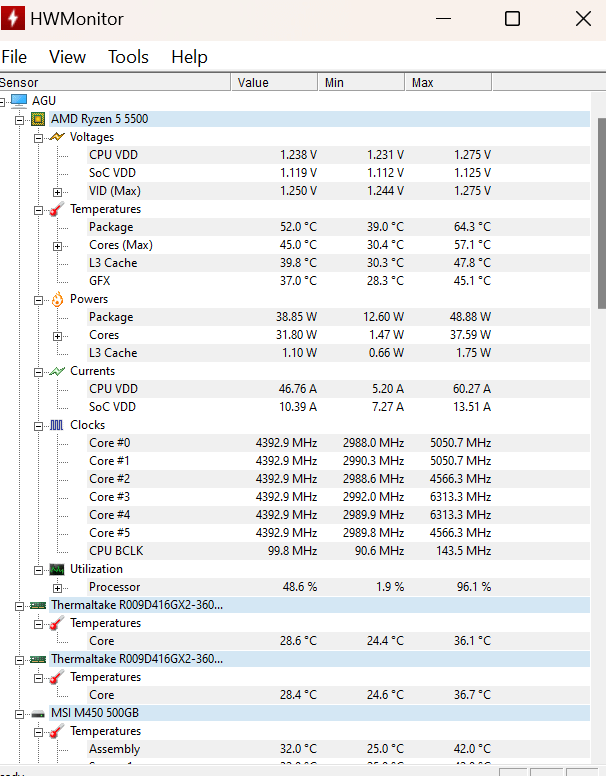The height and width of the screenshot is (776, 606).
Task: Click the 6313.3 MHz Core #4 max value
Action: [x=460, y=515]
